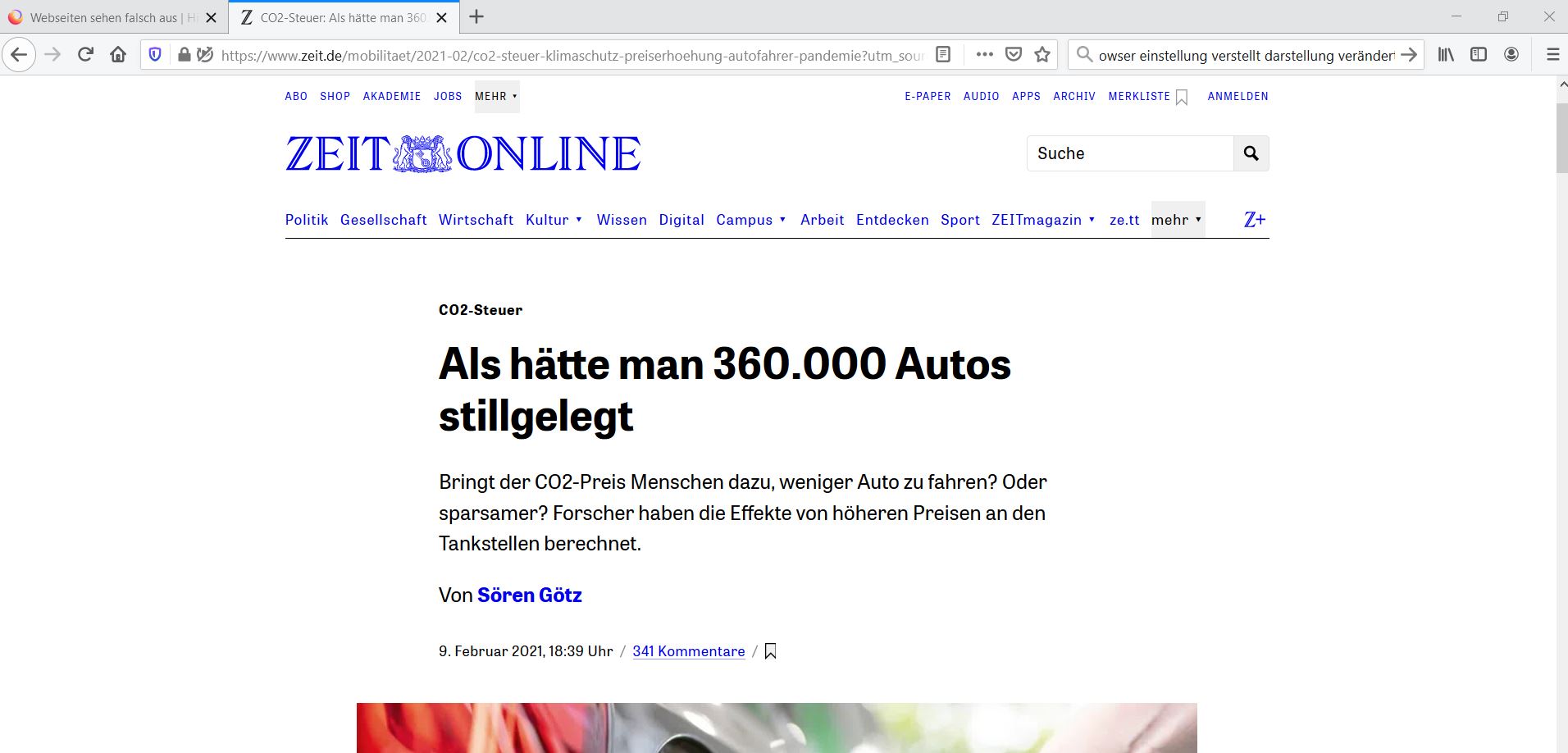Save page to Pocket icon
The width and height of the screenshot is (1568, 753).
coord(1014,55)
